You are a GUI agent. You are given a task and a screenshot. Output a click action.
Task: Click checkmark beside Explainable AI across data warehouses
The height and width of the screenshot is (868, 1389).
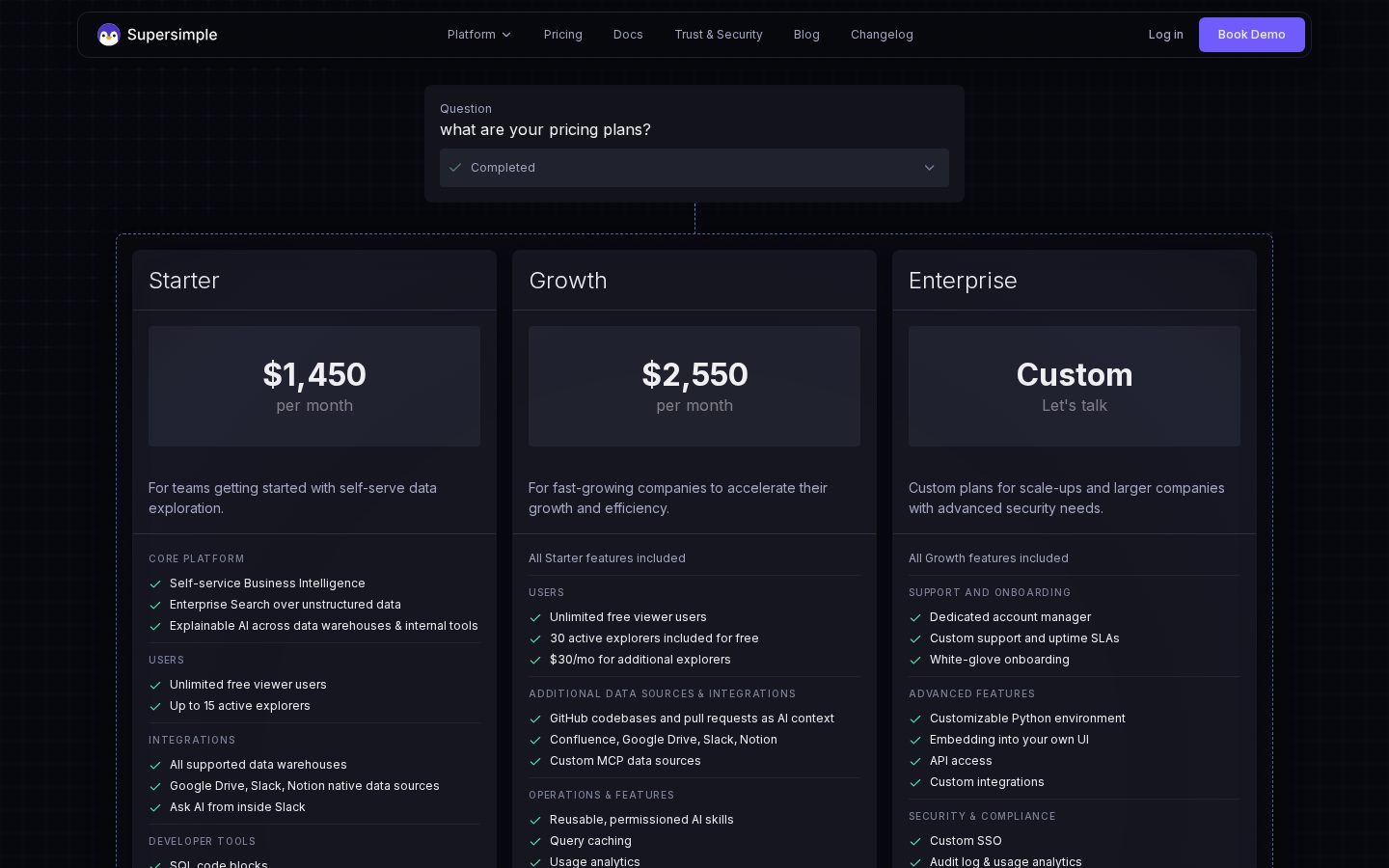[x=155, y=627]
